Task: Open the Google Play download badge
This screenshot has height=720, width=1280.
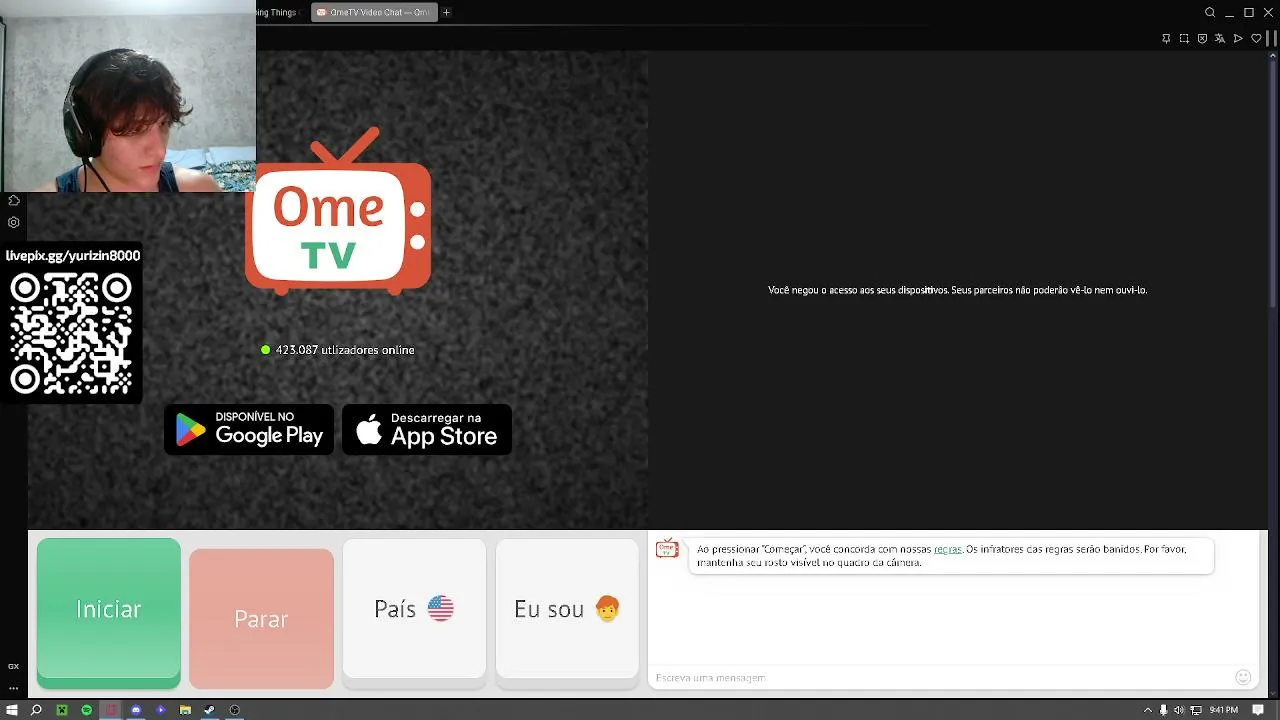Action: [249, 429]
